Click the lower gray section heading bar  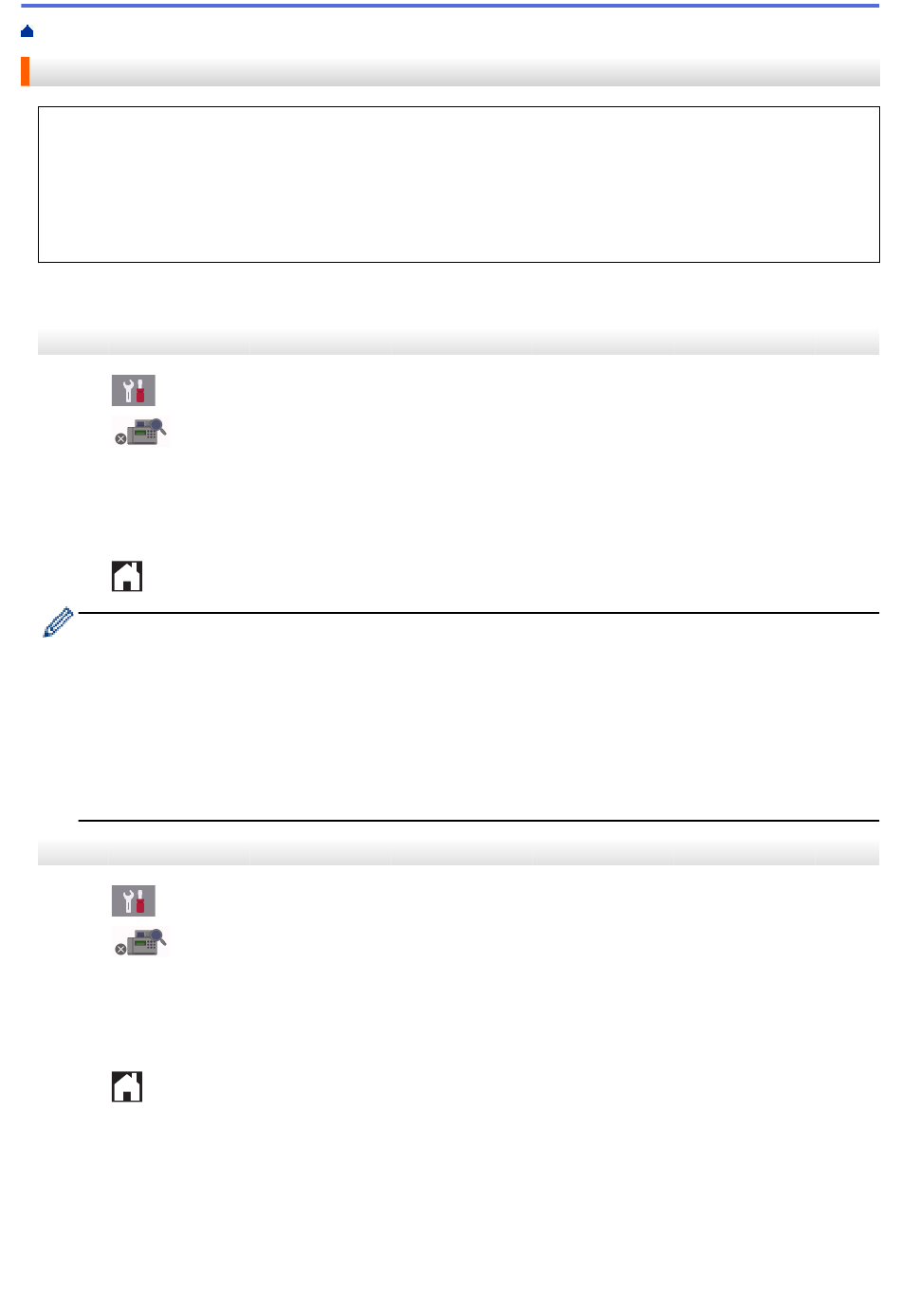pos(459,853)
